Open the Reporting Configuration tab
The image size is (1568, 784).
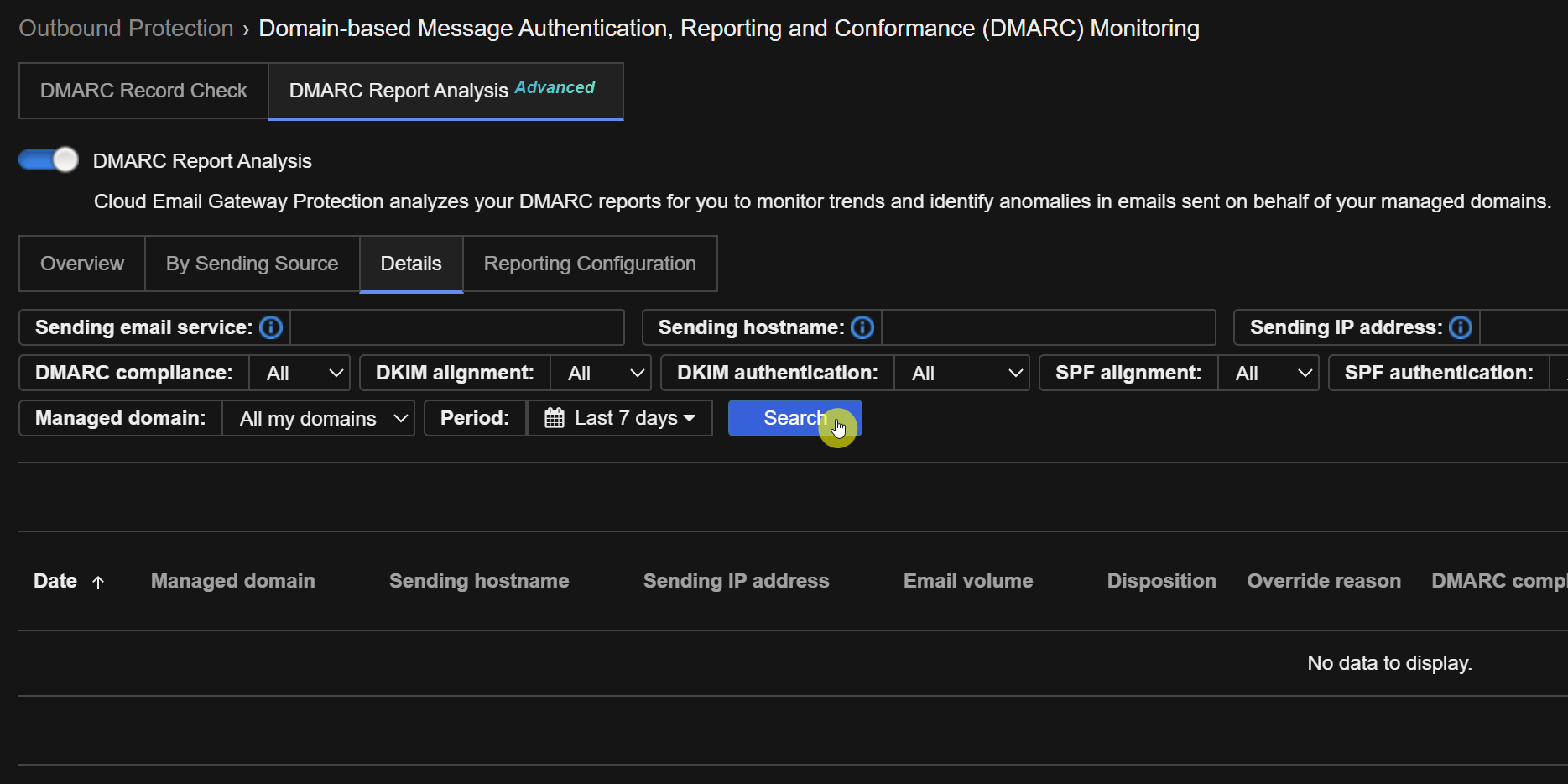coord(590,264)
